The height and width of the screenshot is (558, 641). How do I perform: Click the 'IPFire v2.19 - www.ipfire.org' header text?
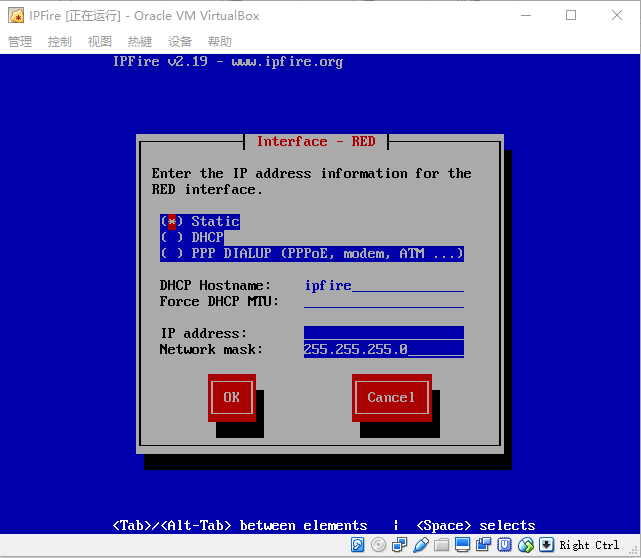pyautogui.click(x=228, y=62)
